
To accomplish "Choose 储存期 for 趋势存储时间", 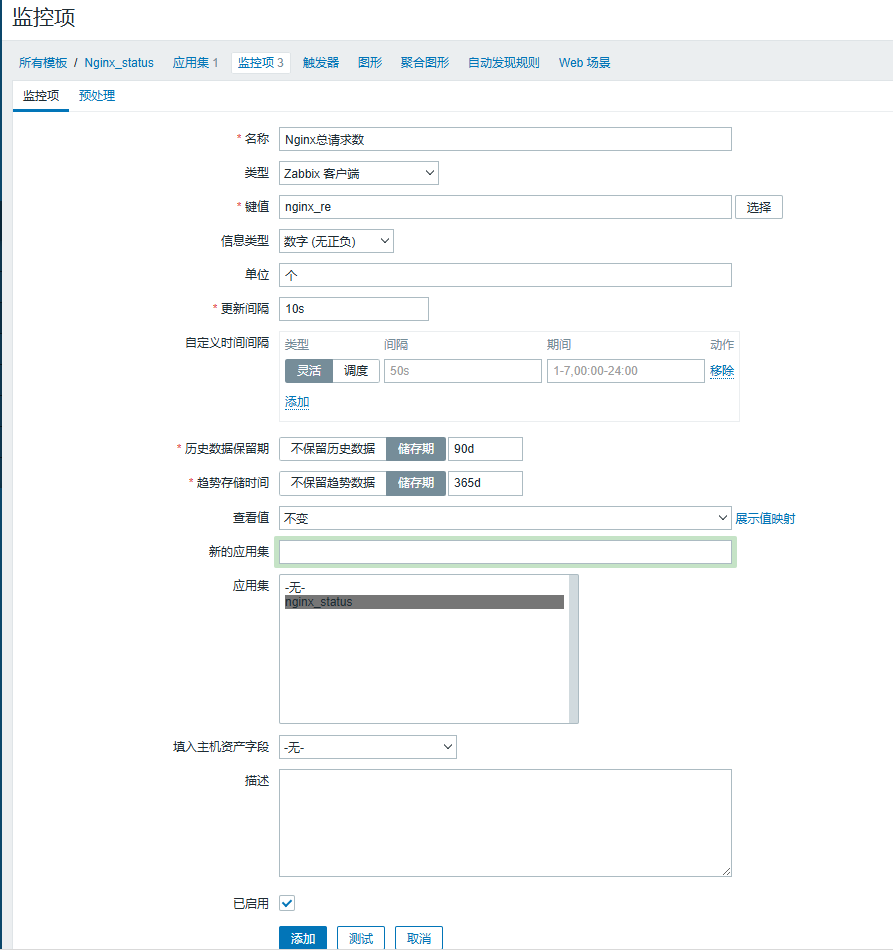I will pos(416,483).
